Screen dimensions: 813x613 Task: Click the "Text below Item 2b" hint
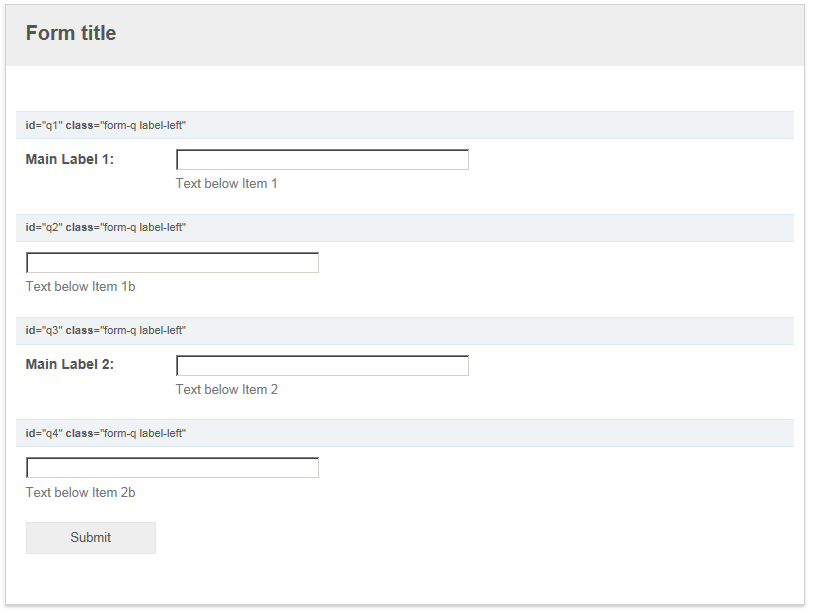[80, 493]
